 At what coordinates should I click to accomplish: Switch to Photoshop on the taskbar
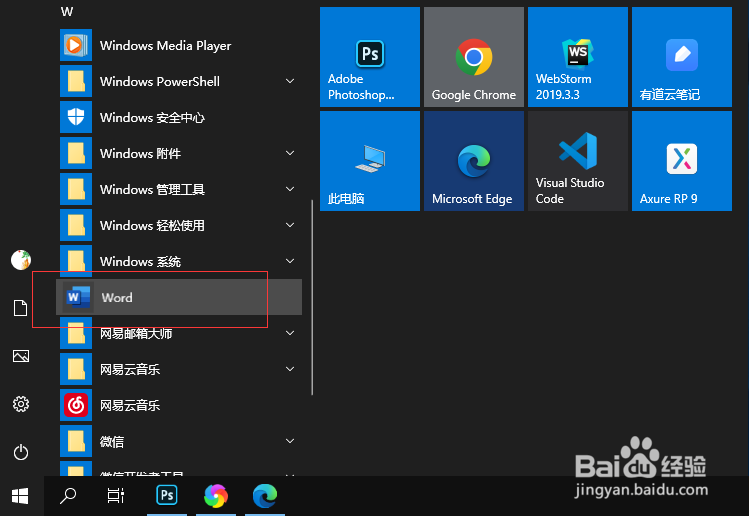pyautogui.click(x=167, y=496)
